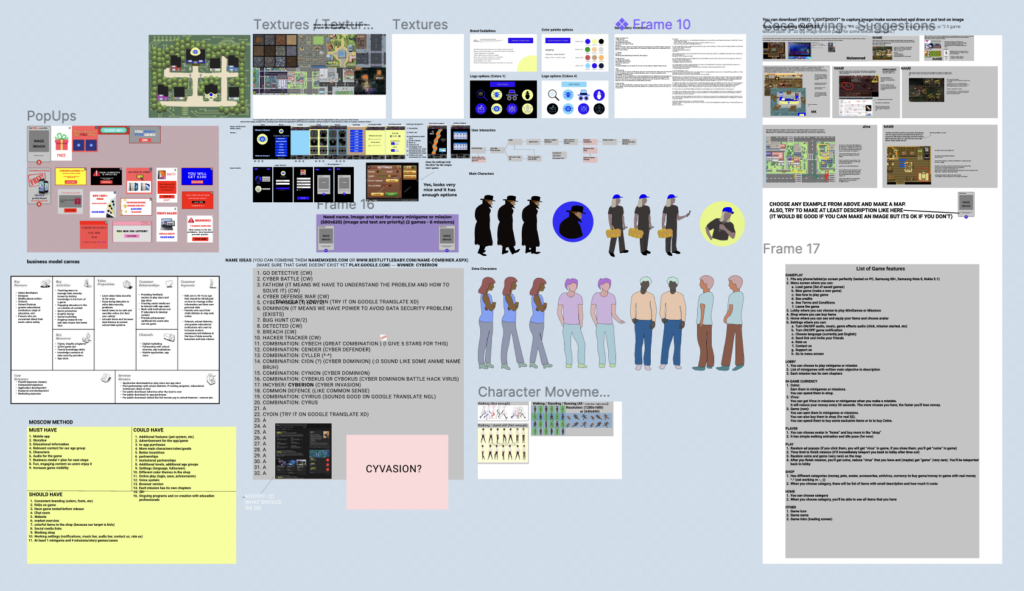Click hat-and-glasses logo in Logo options Colors 4
Viewport: 1024px width, 591px height.
click(583, 95)
